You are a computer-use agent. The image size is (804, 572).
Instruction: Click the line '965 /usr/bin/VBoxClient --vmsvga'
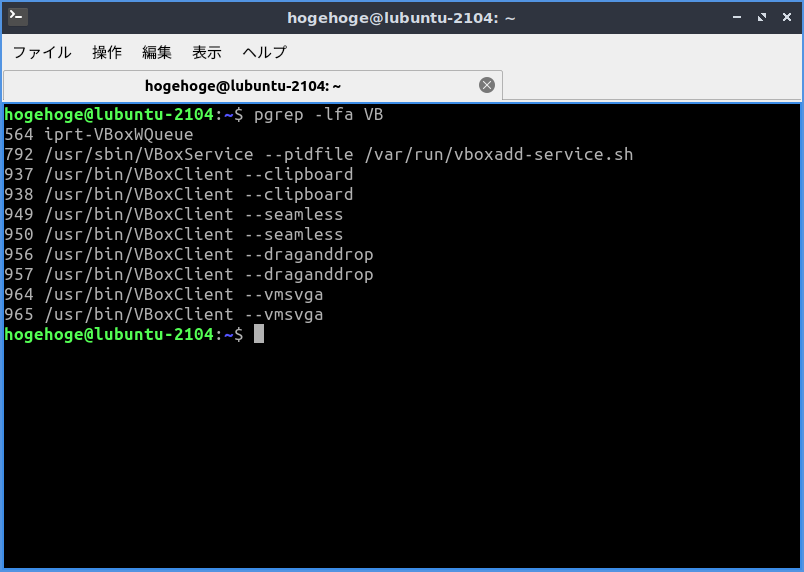[x=164, y=314]
